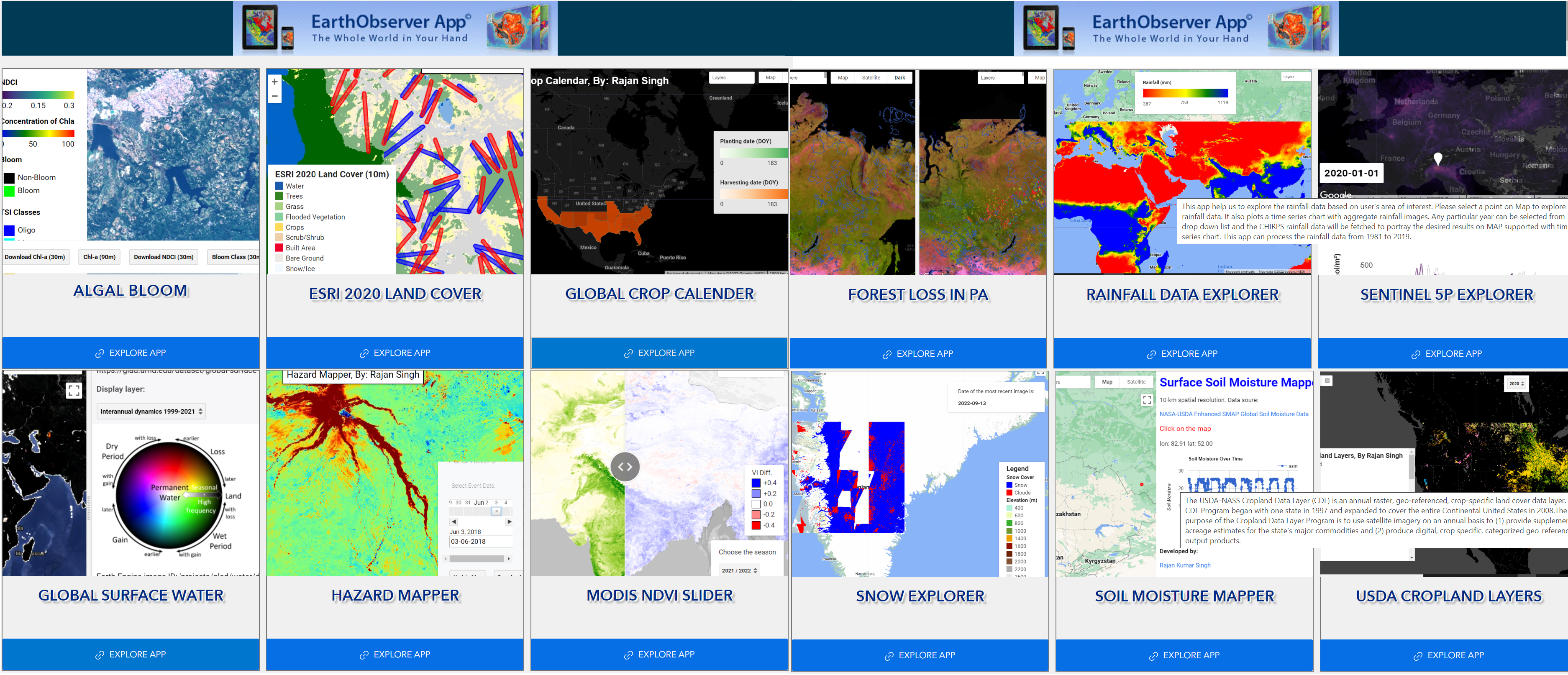Screen dimensions: 1568x675
Task: Click zoom out minus on ESRI map
Action: point(274,96)
